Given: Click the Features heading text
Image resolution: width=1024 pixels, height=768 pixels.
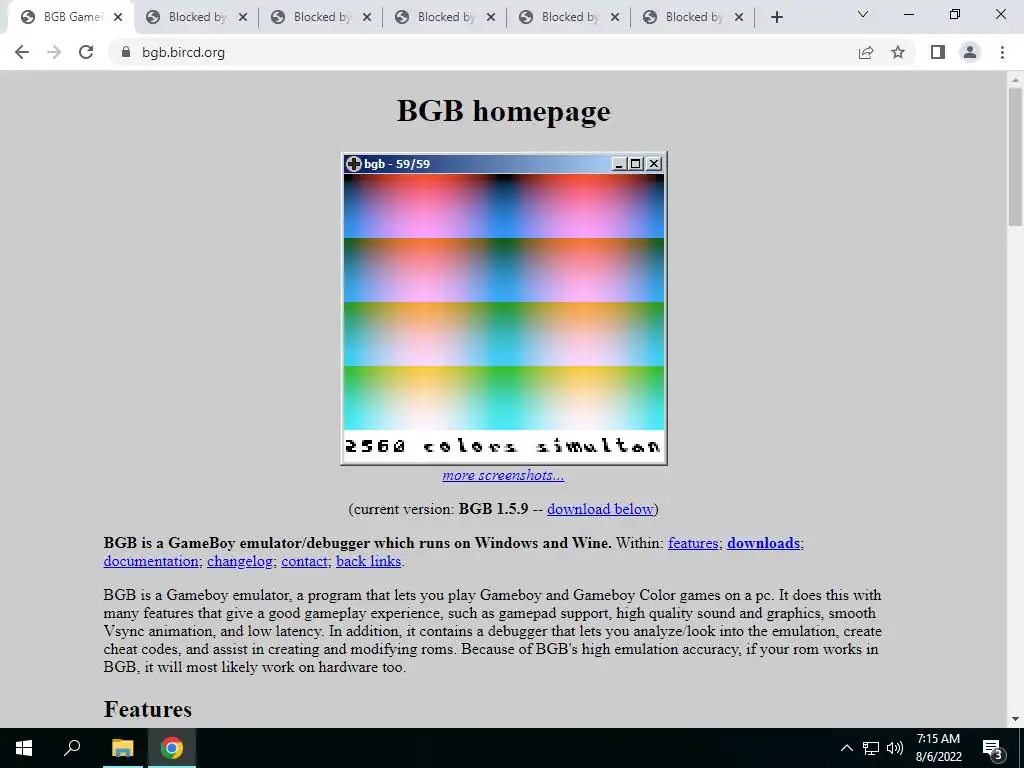Looking at the screenshot, I should tap(148, 709).
